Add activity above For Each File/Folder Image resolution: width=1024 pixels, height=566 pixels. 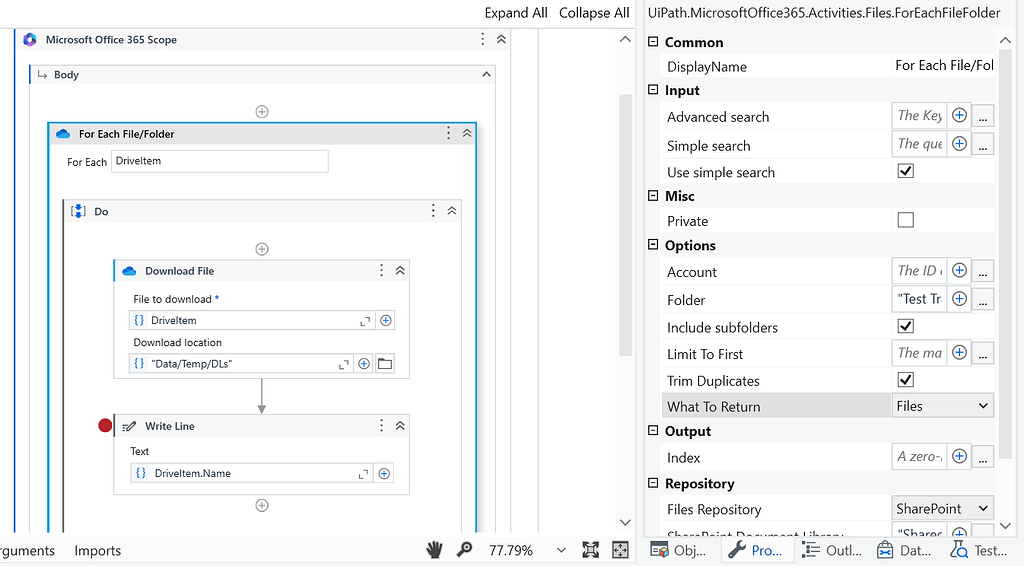click(x=262, y=112)
